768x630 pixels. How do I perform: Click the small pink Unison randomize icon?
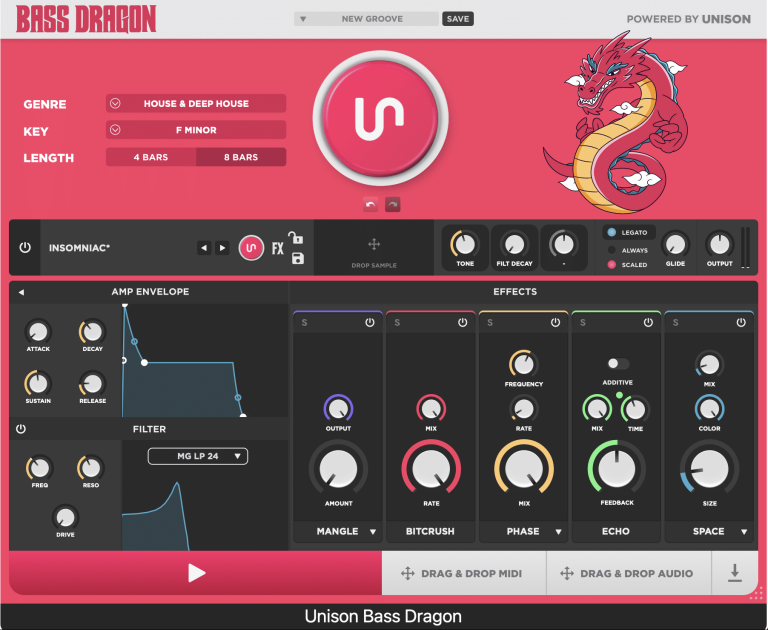(251, 248)
